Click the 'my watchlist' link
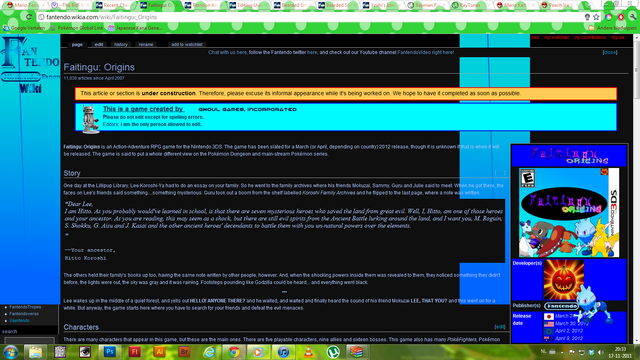The image size is (640, 360). tap(557, 38)
